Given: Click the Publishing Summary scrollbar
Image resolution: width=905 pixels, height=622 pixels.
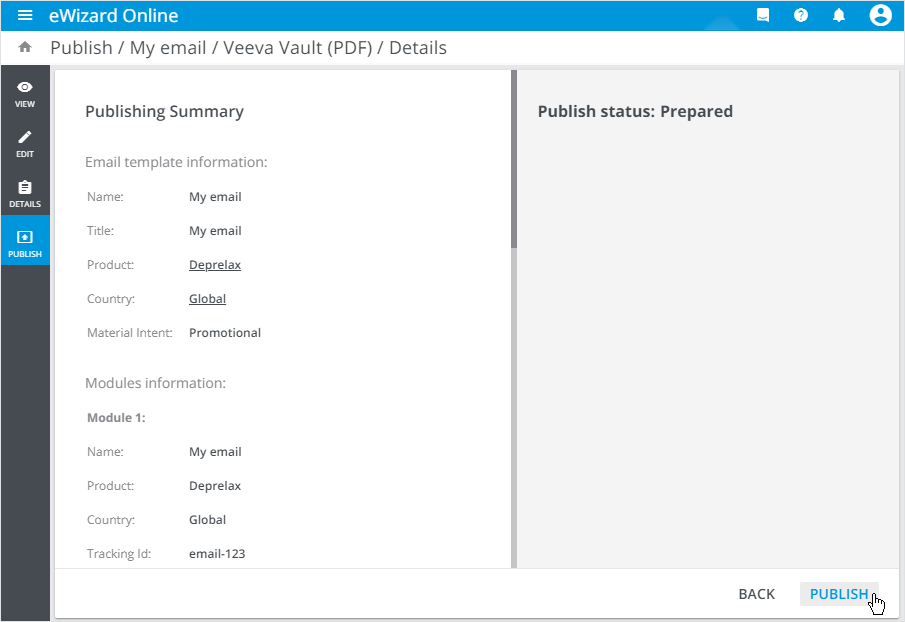Looking at the screenshot, I should (514, 160).
